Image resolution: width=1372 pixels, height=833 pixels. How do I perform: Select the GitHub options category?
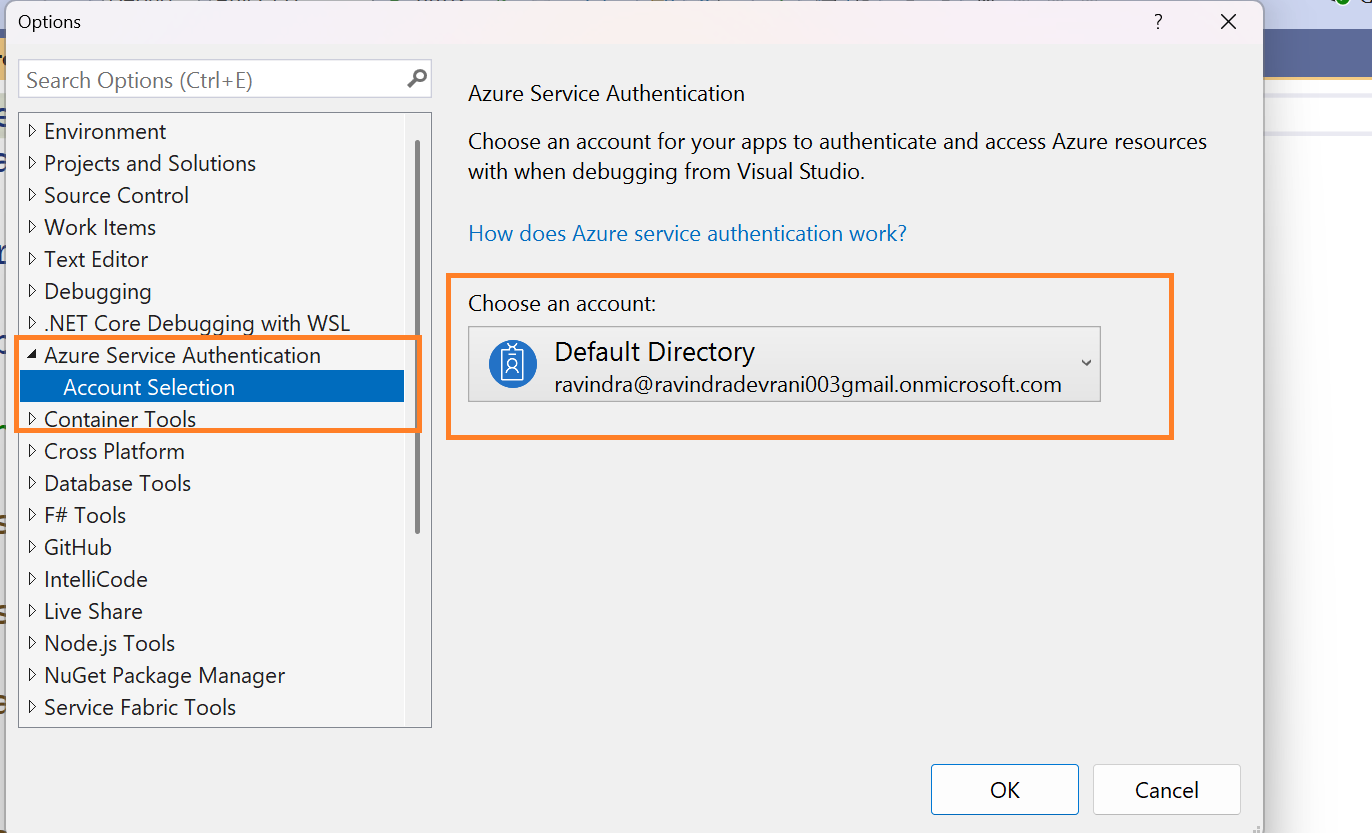[x=78, y=547]
